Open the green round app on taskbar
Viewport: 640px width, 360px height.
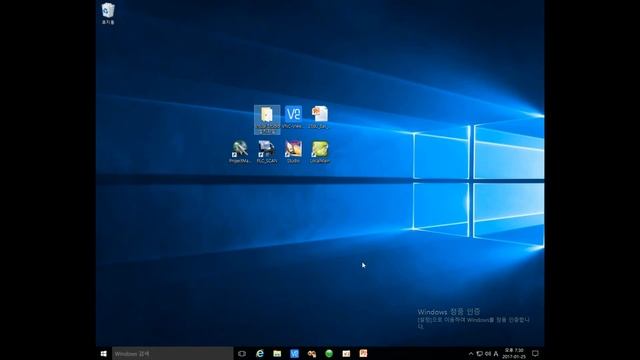tap(329, 353)
